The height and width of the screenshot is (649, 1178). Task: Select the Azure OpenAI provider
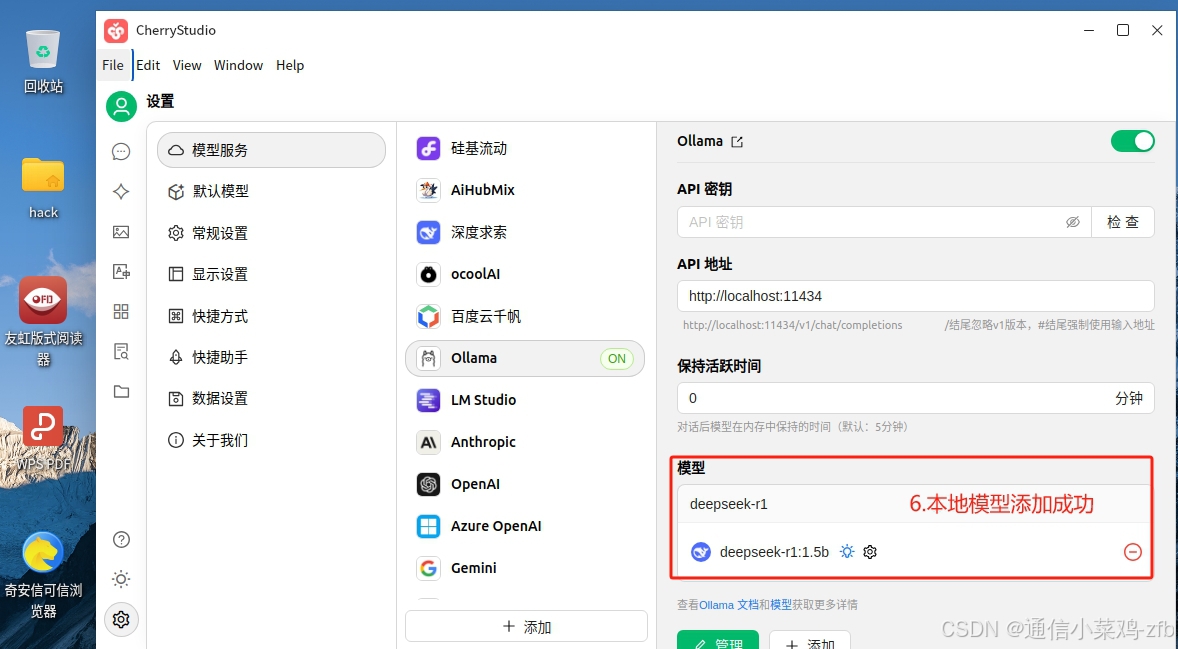coord(524,527)
